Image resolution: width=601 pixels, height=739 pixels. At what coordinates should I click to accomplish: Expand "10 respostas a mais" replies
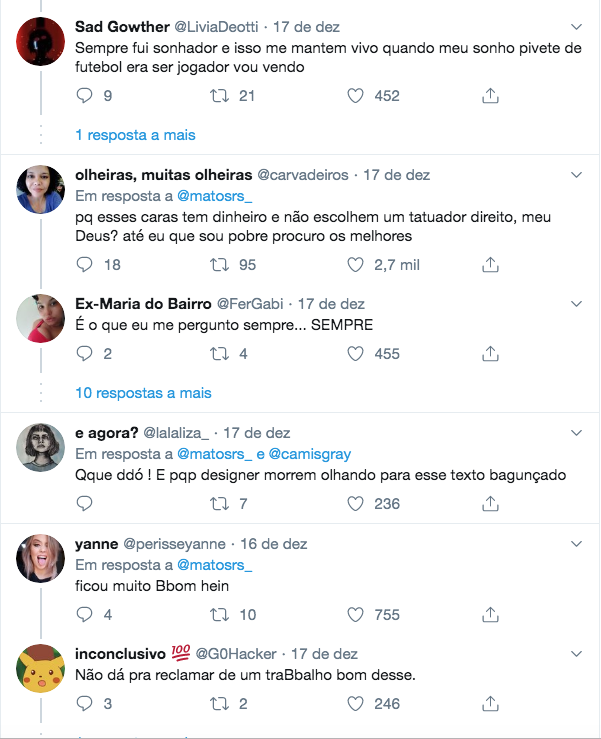pos(143,393)
